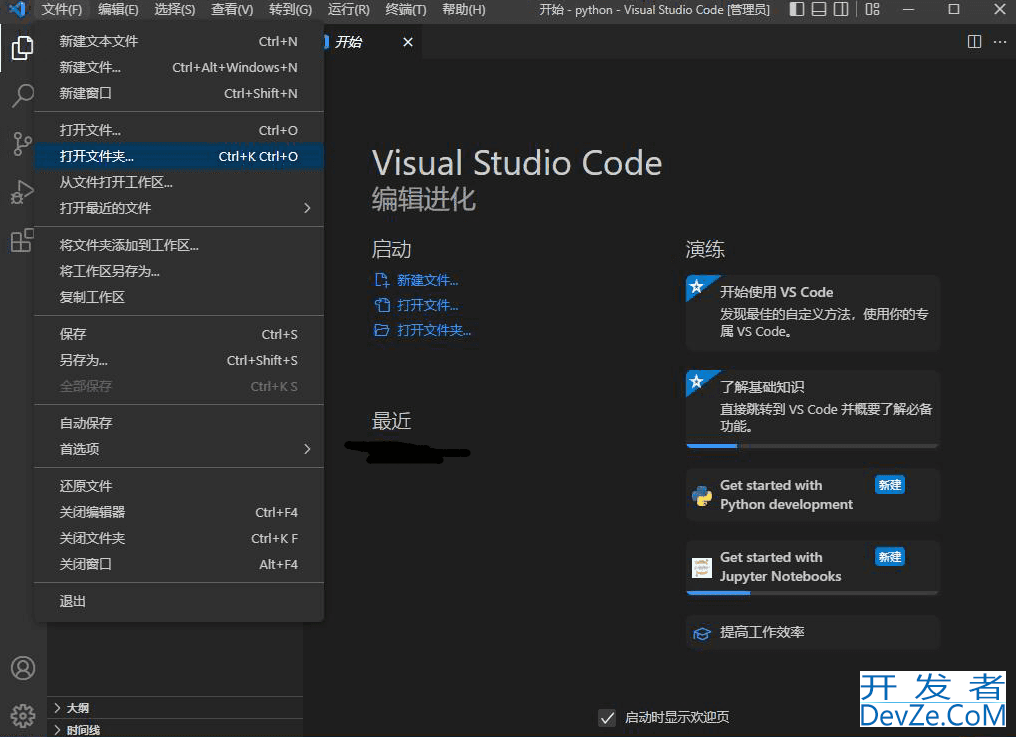Select 将工作区另存为...
The height and width of the screenshot is (737, 1016).
179,271
